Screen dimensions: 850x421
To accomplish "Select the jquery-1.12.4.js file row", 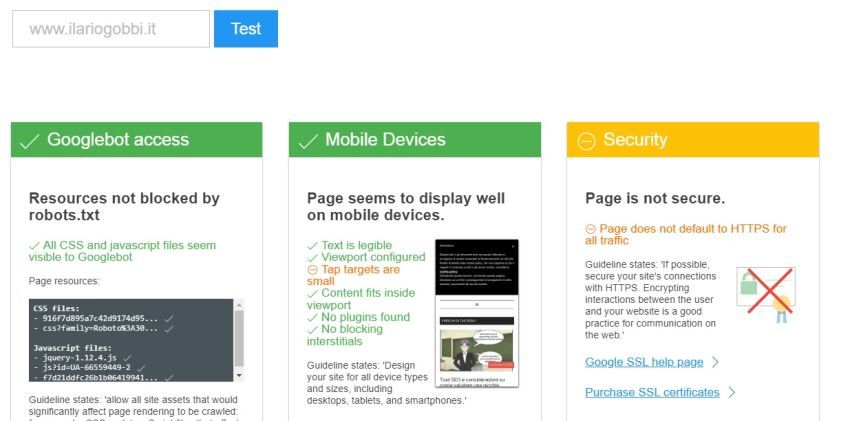I will 82,358.
